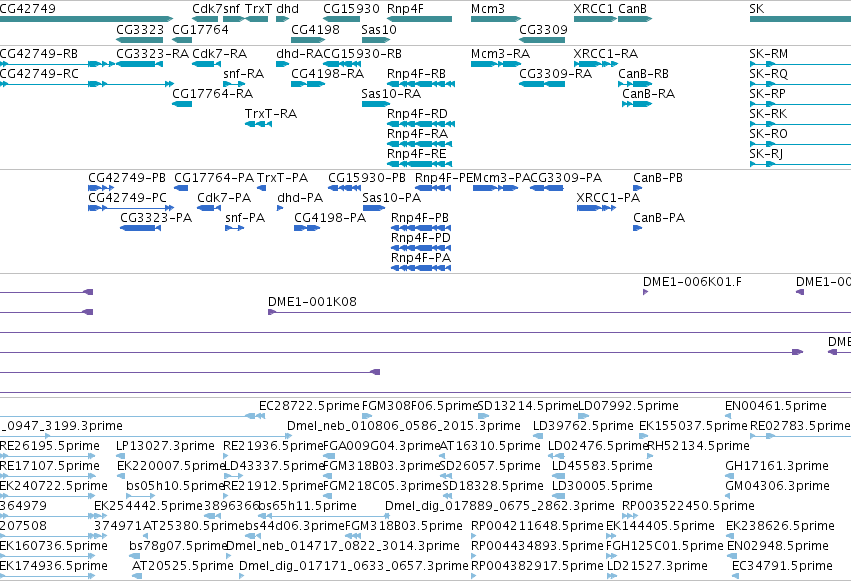Click EST bs05h10.5prime
Screen dimensions: 851x581
pyautogui.click(x=175, y=486)
